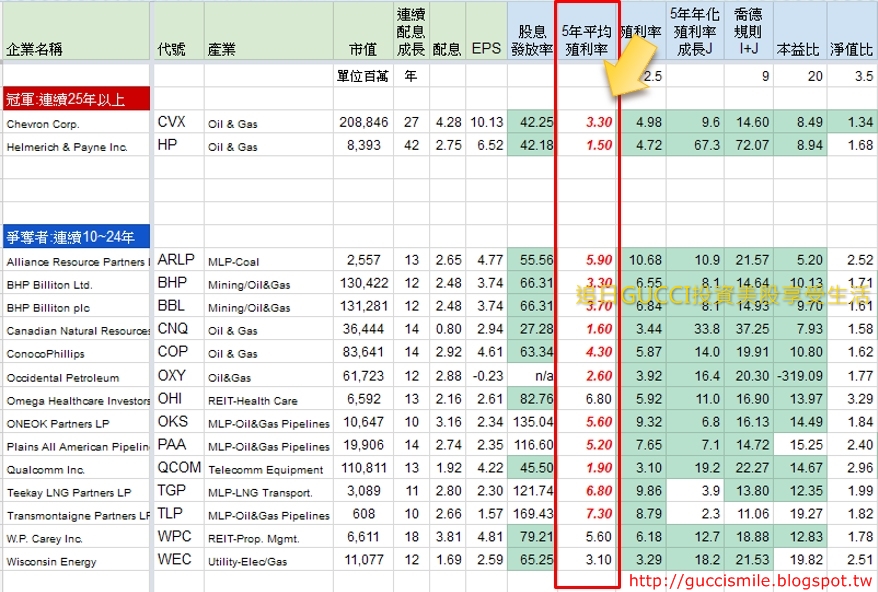
Task: Select the MLP-Coal industry cell
Action: [269, 260]
